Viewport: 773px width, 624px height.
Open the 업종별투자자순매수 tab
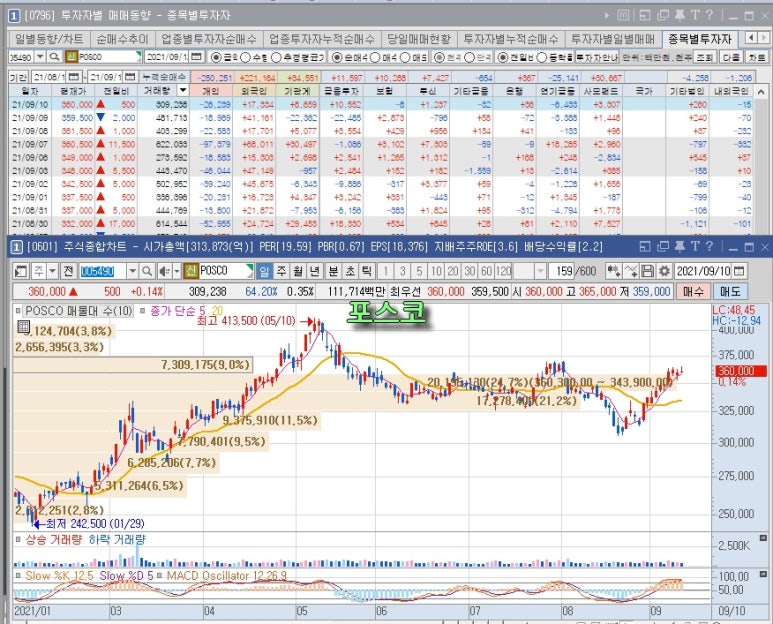209,38
